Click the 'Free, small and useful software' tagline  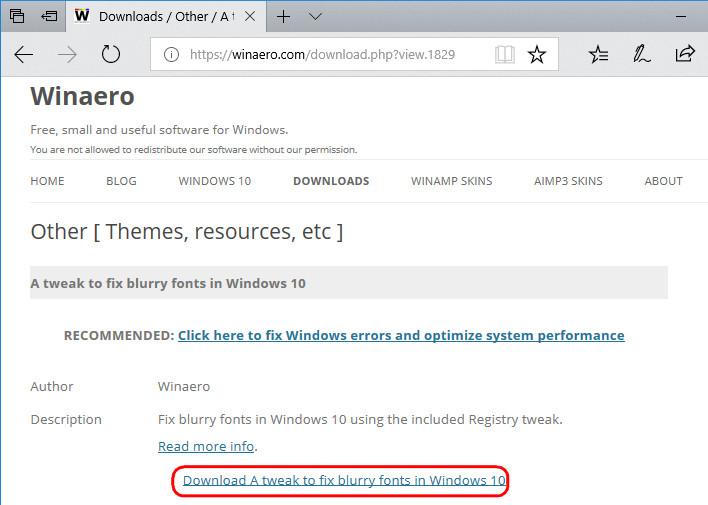click(159, 130)
